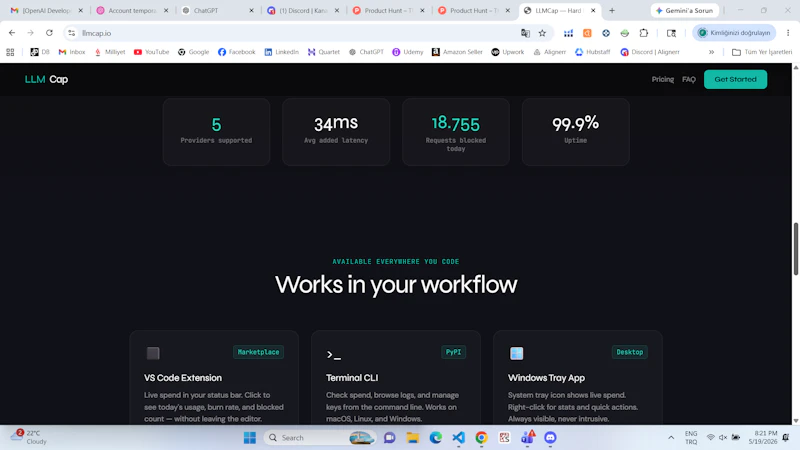800x450 pixels.
Task: Click the Terminal CLI prompt icon
Action: point(334,355)
